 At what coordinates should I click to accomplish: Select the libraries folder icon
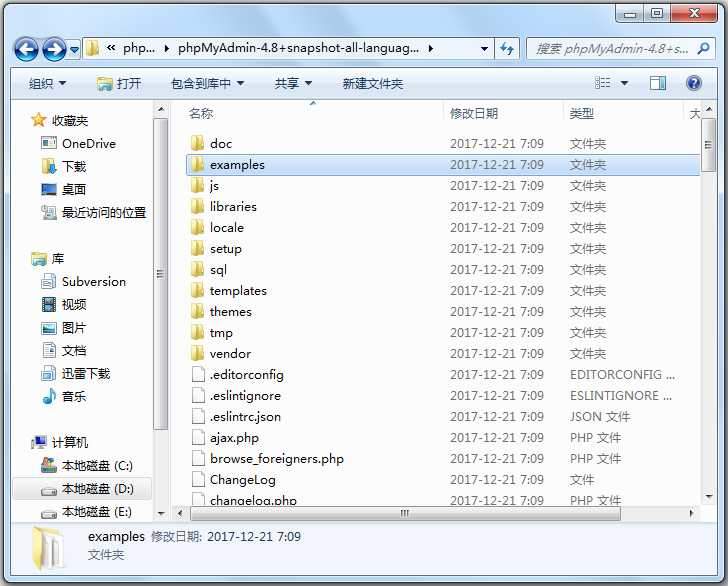click(x=198, y=206)
